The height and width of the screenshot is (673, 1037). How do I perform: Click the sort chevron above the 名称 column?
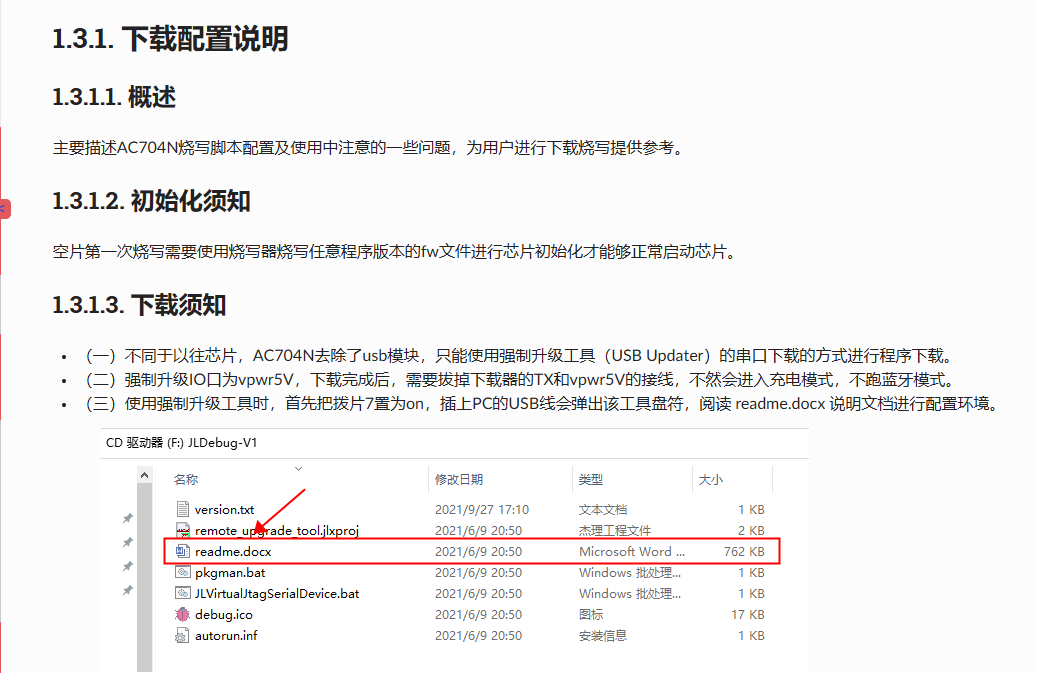pyautogui.click(x=298, y=469)
